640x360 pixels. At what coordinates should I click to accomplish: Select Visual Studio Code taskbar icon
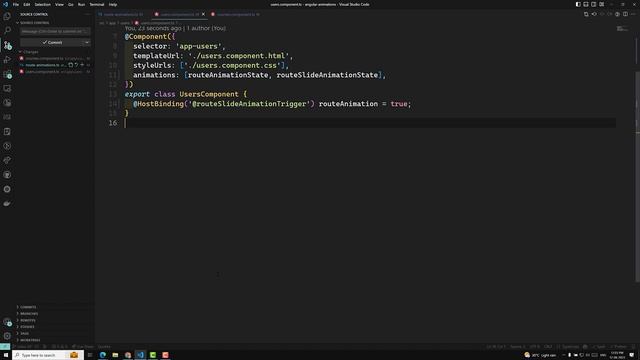140,355
